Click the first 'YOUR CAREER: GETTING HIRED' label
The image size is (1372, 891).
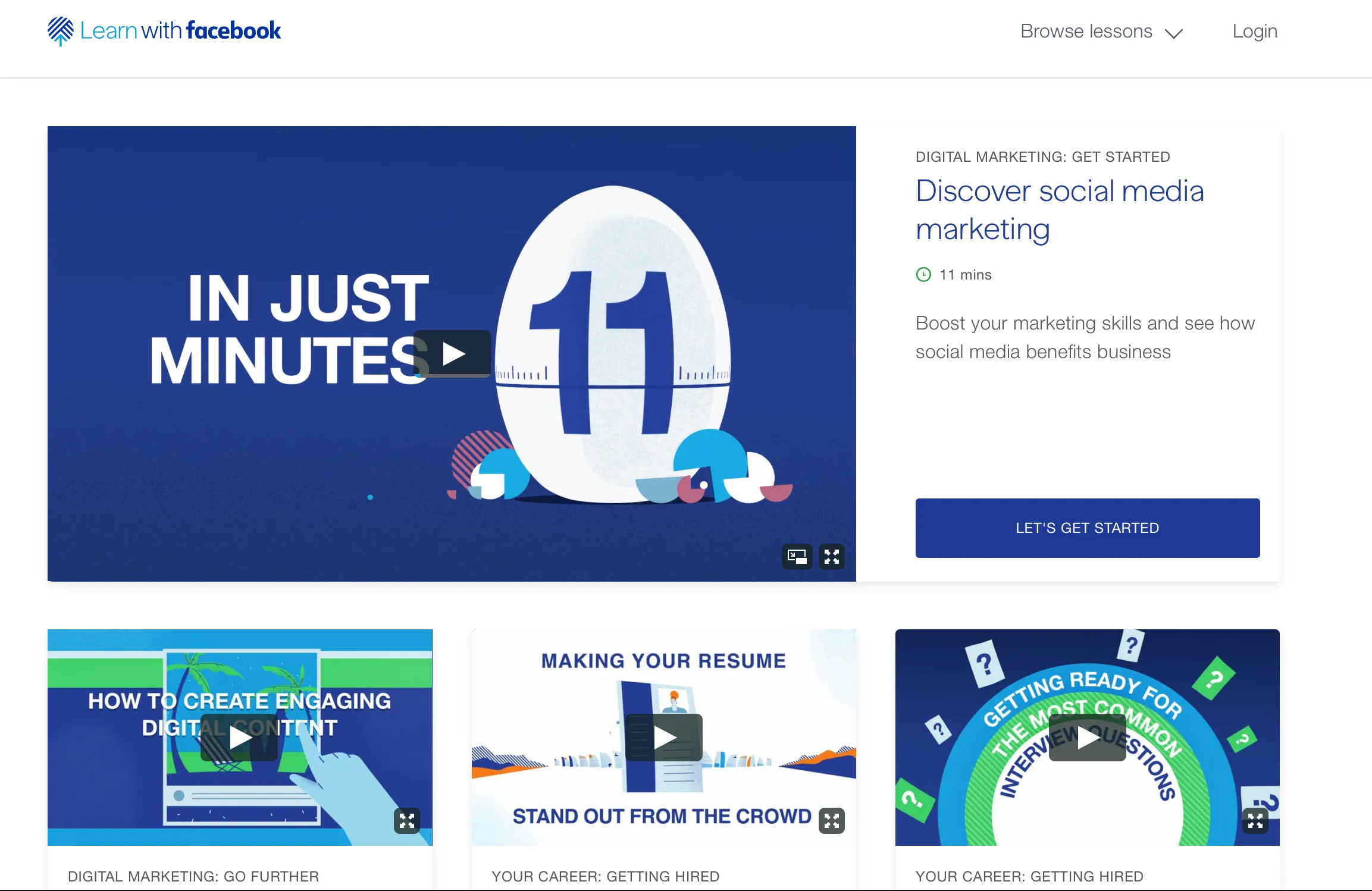606,876
